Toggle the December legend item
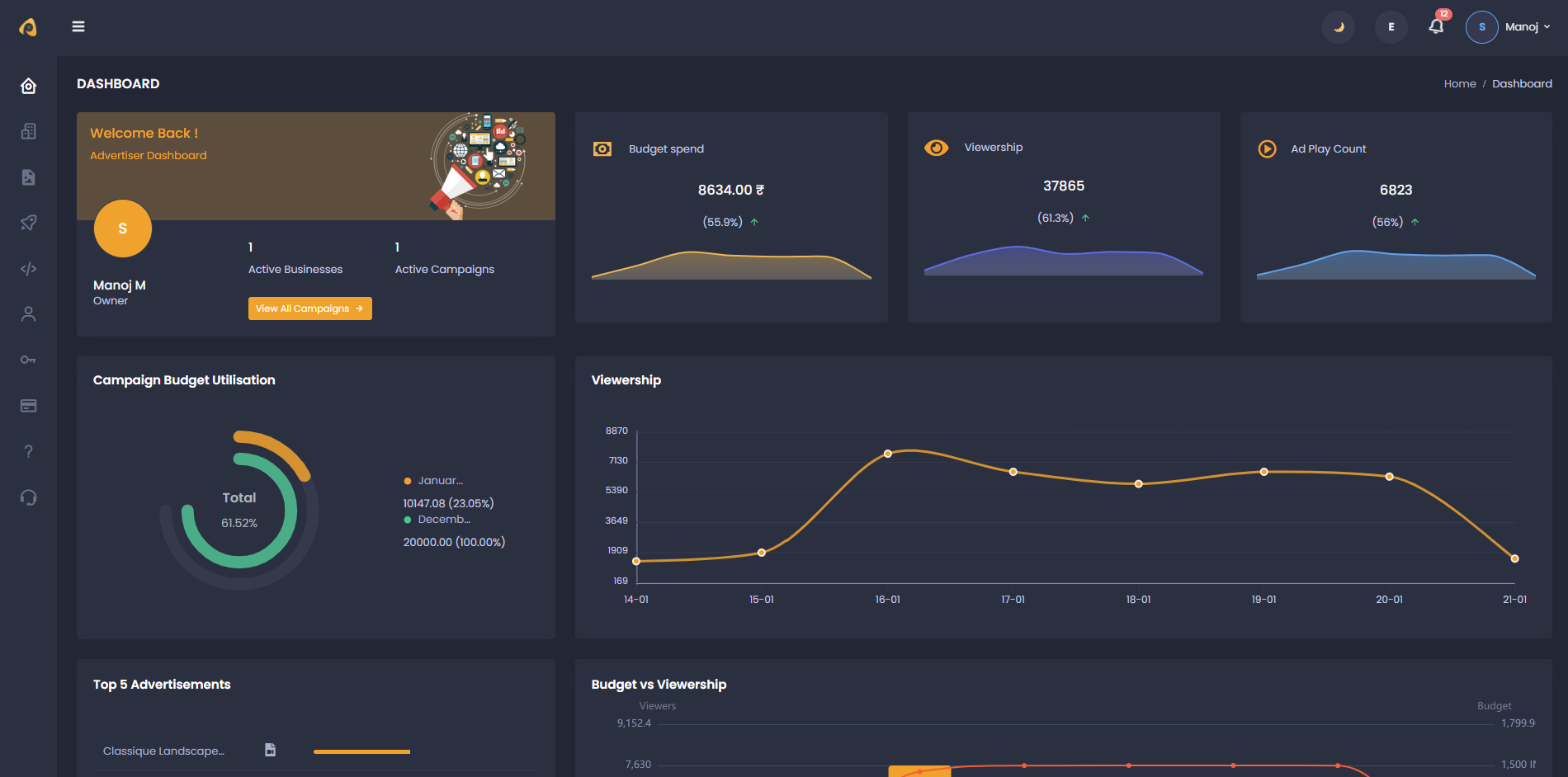This screenshot has height=777, width=1568. pyautogui.click(x=437, y=520)
